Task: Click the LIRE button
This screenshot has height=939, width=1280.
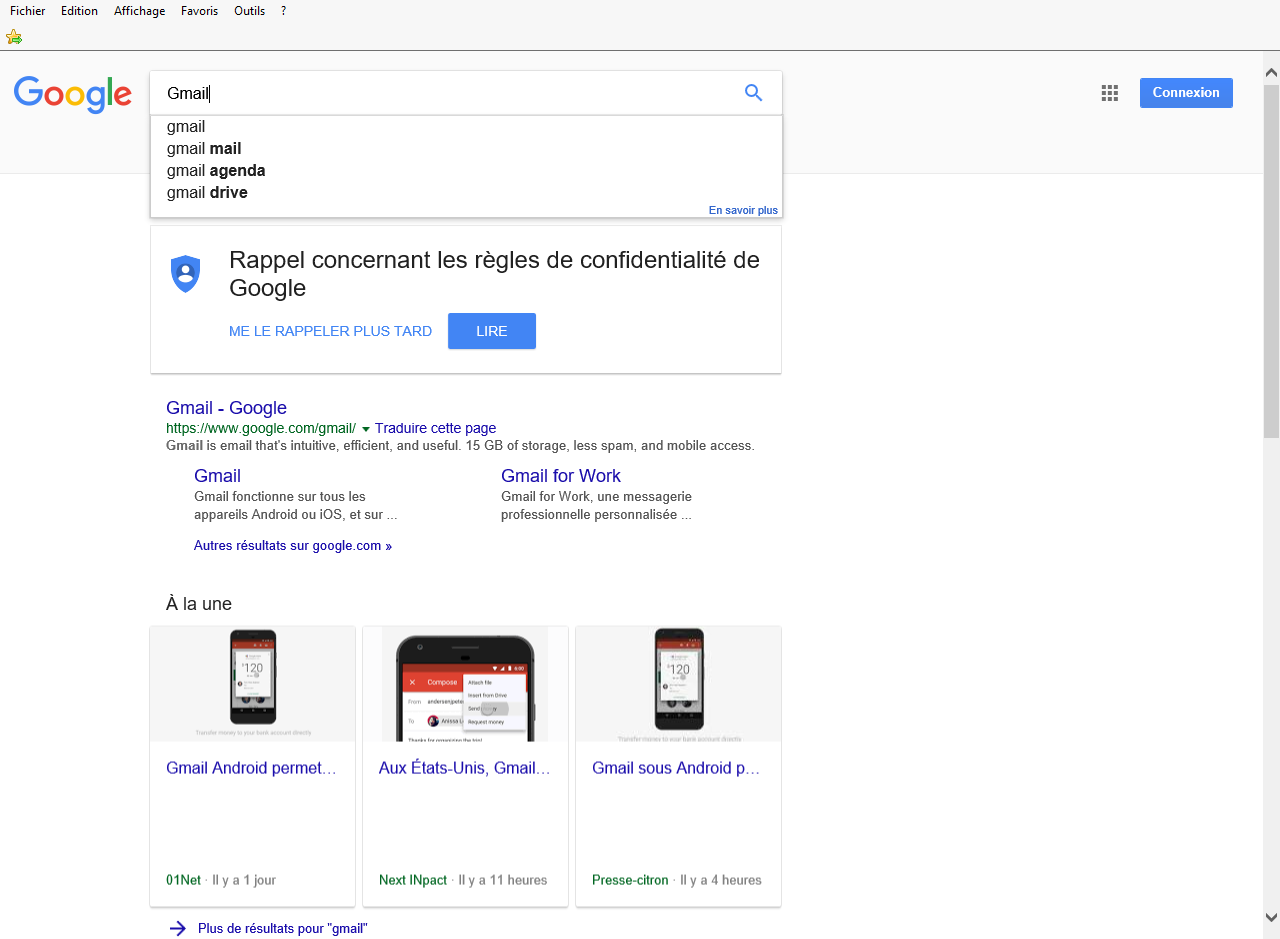Action: (492, 331)
